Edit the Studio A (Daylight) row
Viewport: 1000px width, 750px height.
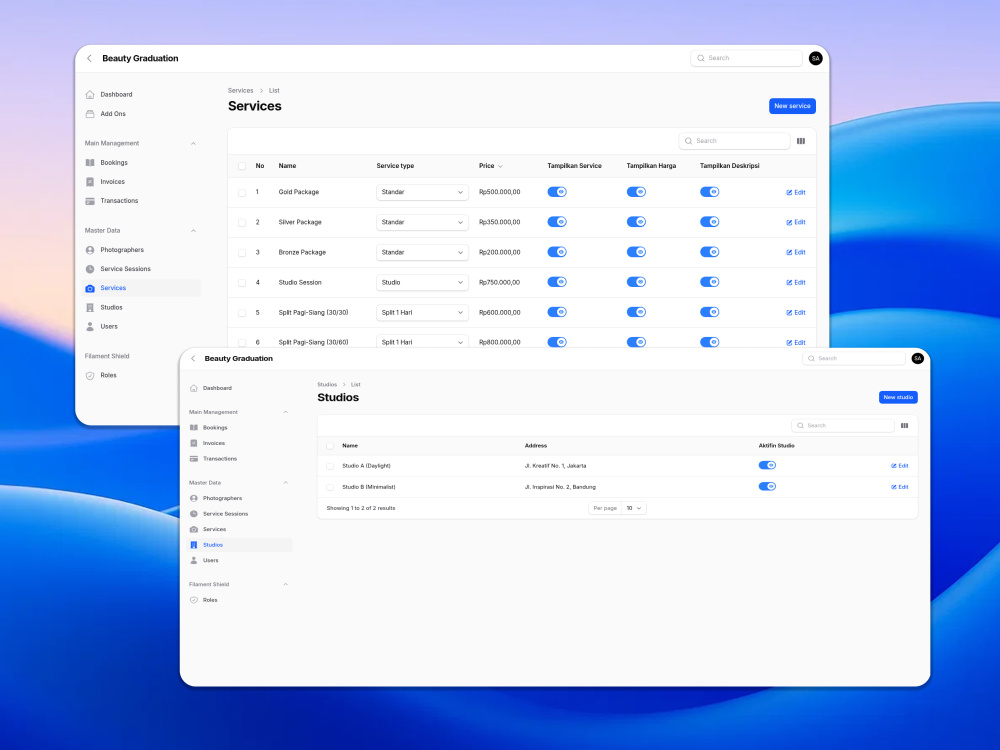900,466
